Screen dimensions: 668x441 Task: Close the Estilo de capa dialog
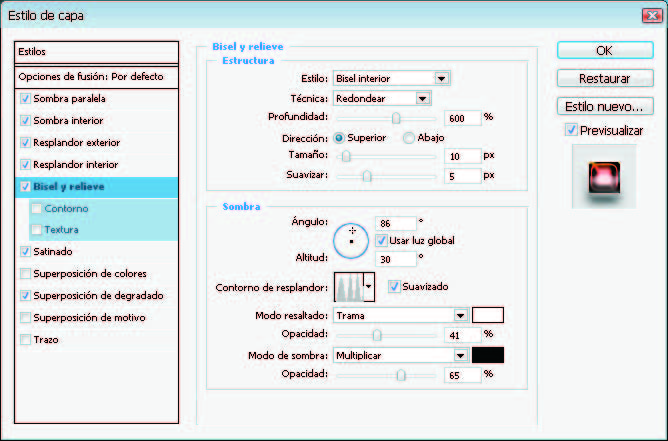652,15
